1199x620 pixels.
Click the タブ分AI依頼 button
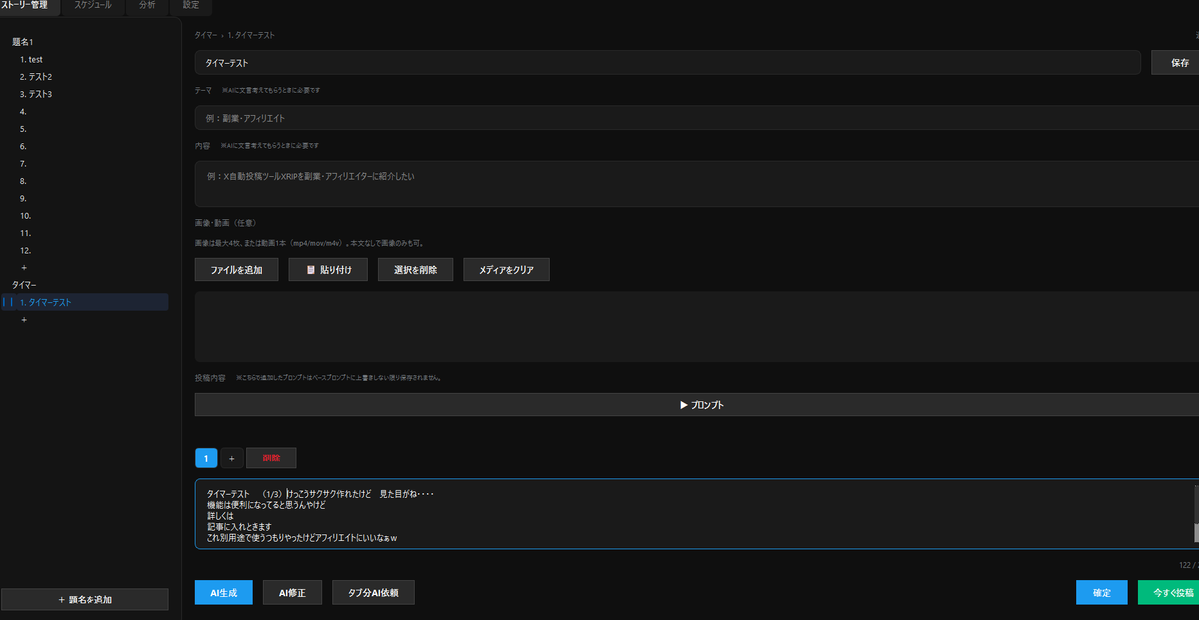tap(373, 592)
